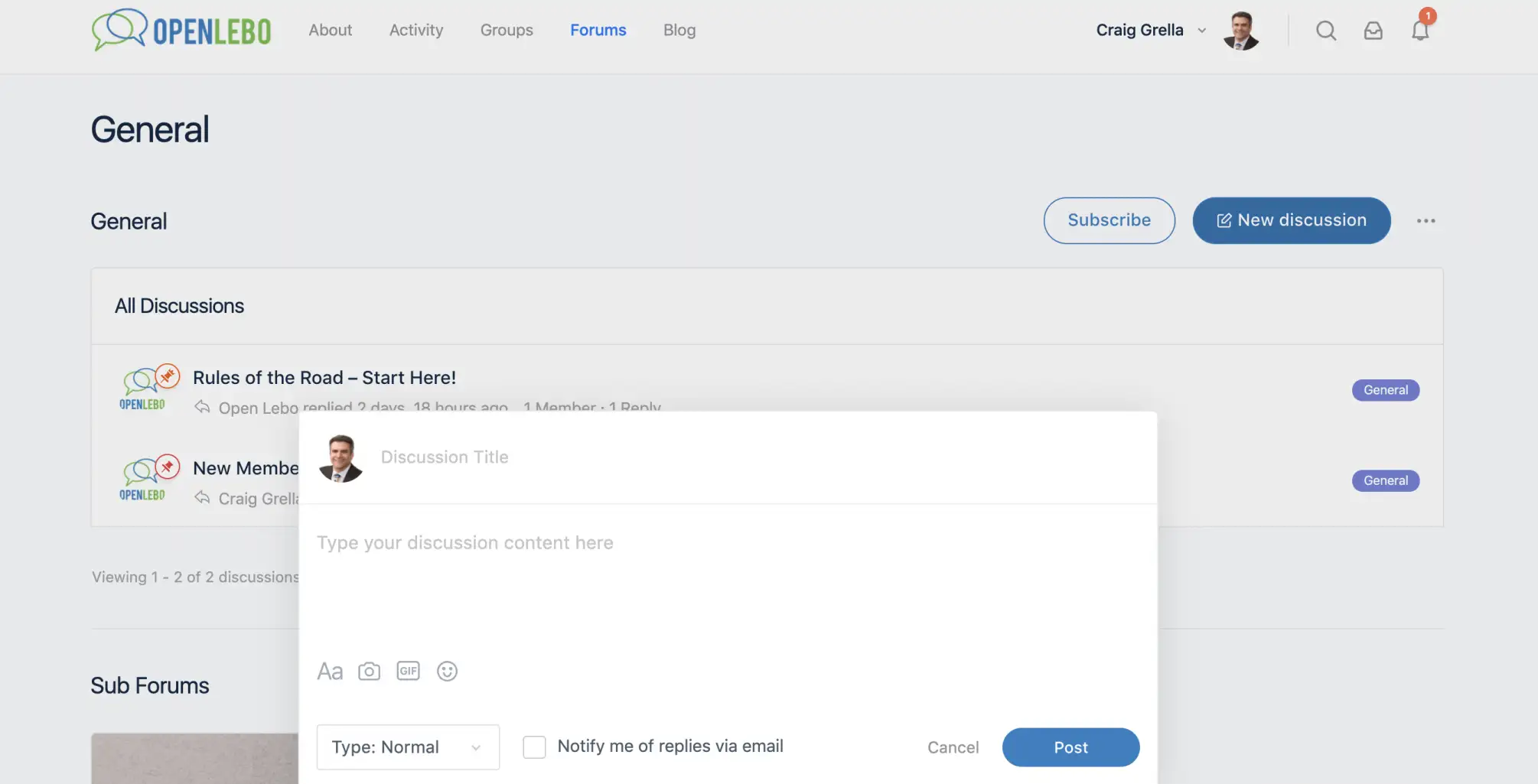
Task: Open the Forums menu item
Action: pyautogui.click(x=598, y=30)
